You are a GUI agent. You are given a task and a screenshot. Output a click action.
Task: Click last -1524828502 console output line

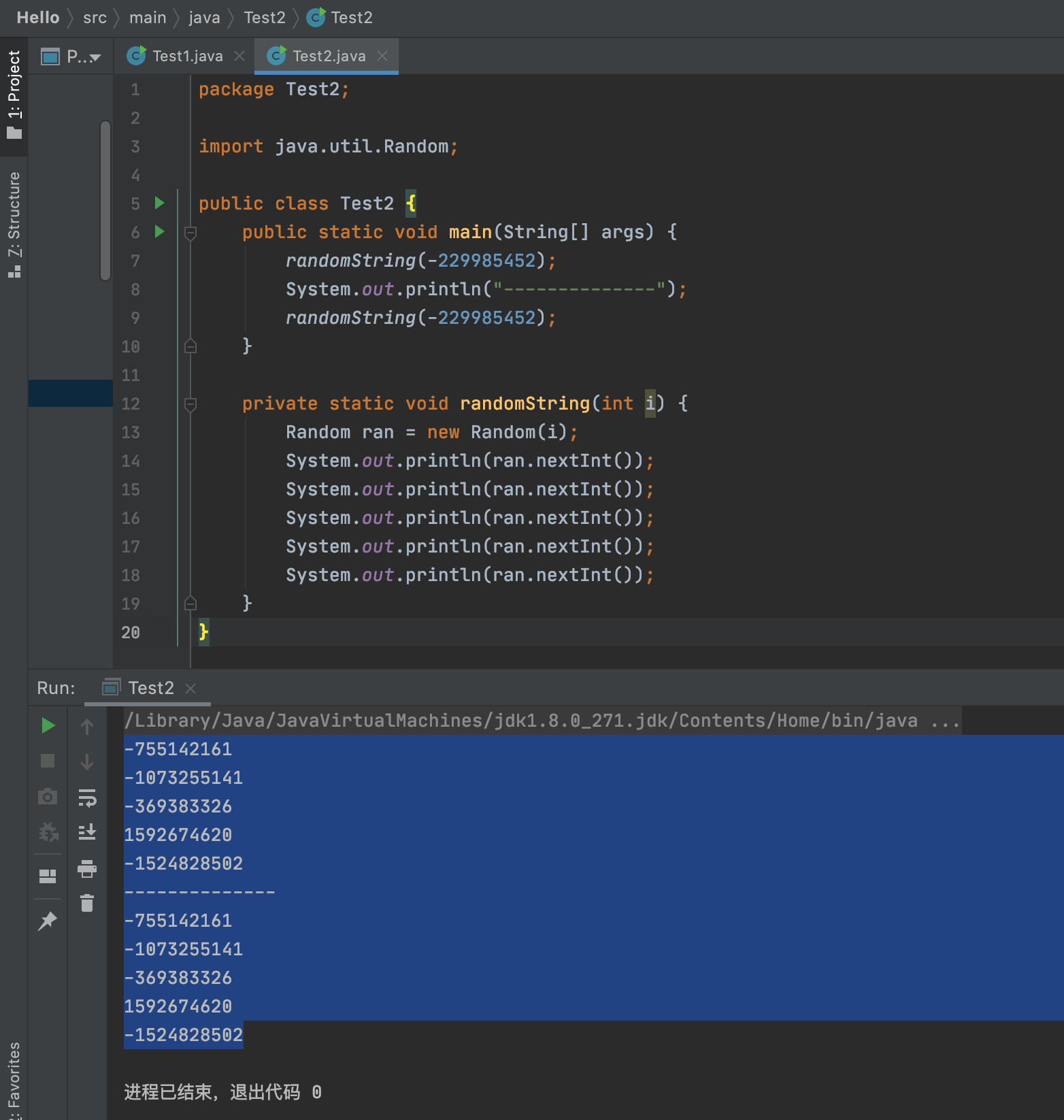184,1035
